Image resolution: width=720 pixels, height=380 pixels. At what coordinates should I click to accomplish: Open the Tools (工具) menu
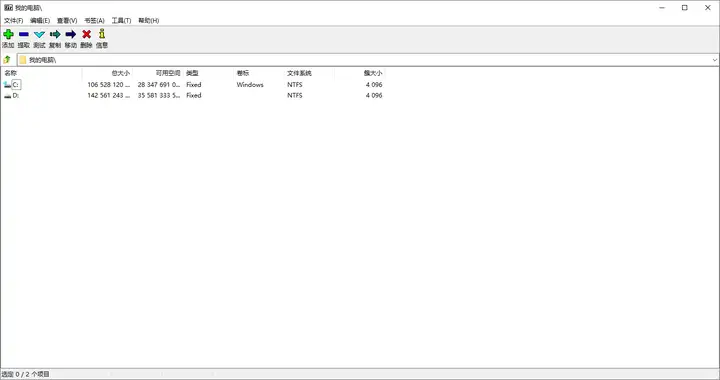[x=121, y=21]
